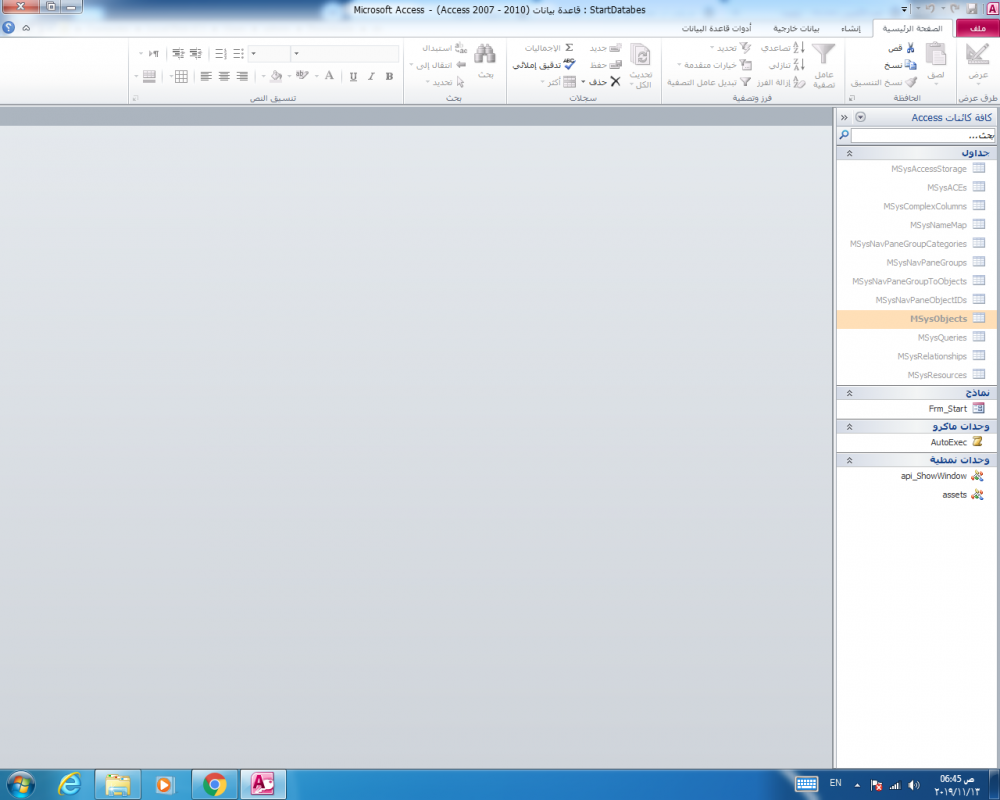Click the bulleted list icon
The image size is (1000, 800).
(238, 54)
